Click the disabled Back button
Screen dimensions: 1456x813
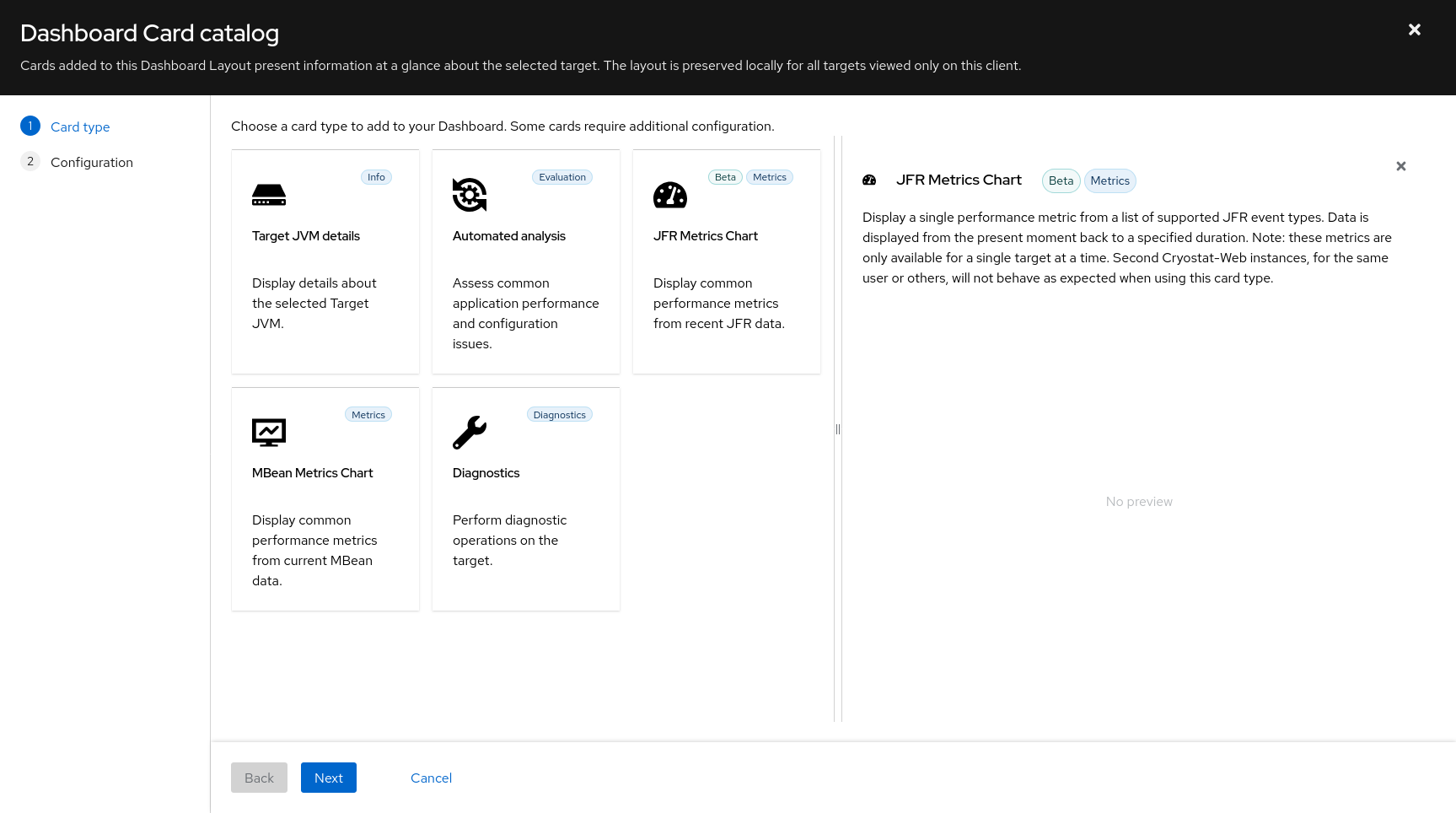[259, 778]
